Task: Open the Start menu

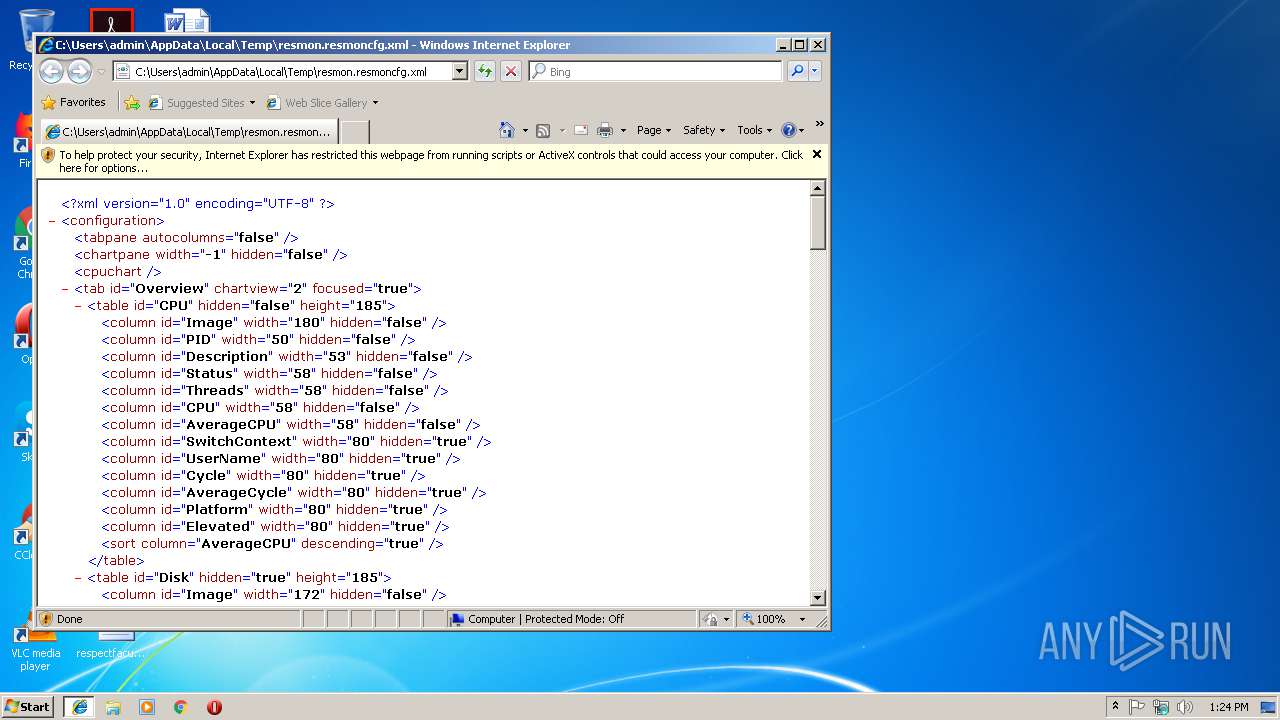Action: [27, 706]
